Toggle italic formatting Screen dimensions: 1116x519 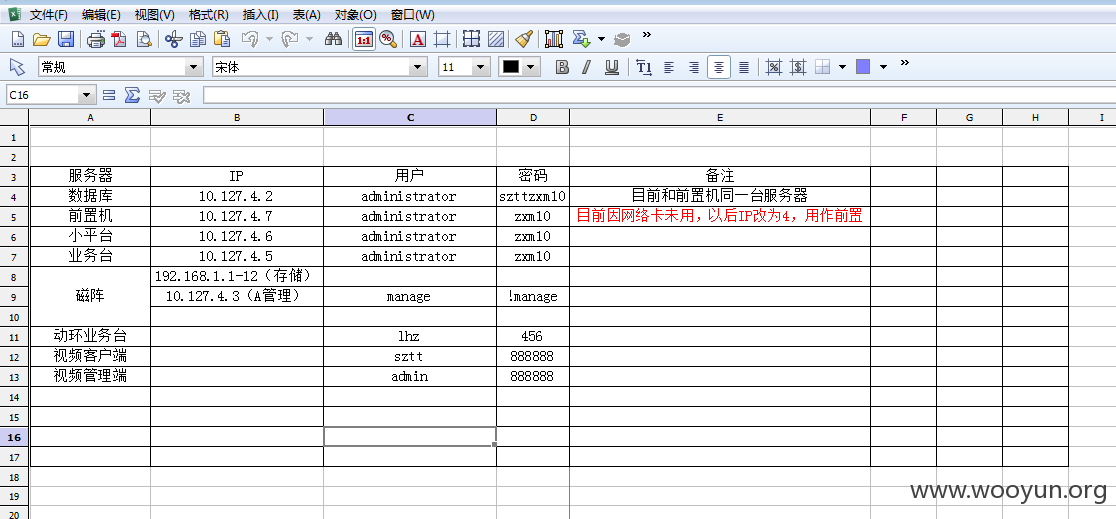pyautogui.click(x=586, y=67)
